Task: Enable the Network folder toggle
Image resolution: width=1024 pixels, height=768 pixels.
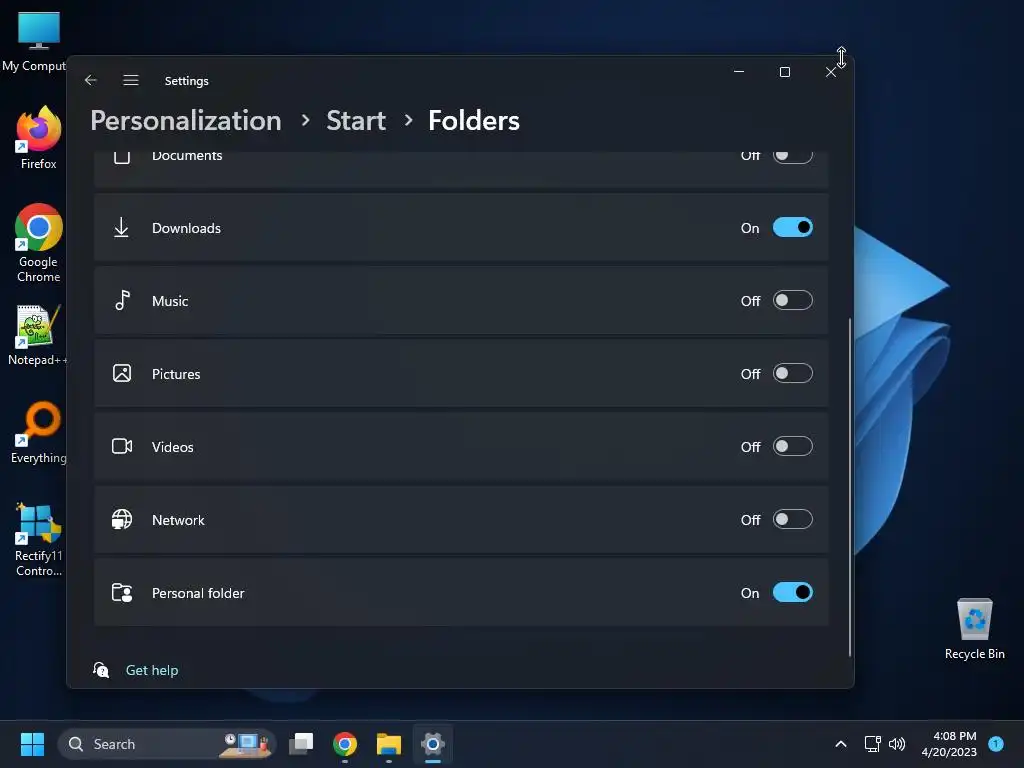Action: pyautogui.click(x=792, y=519)
